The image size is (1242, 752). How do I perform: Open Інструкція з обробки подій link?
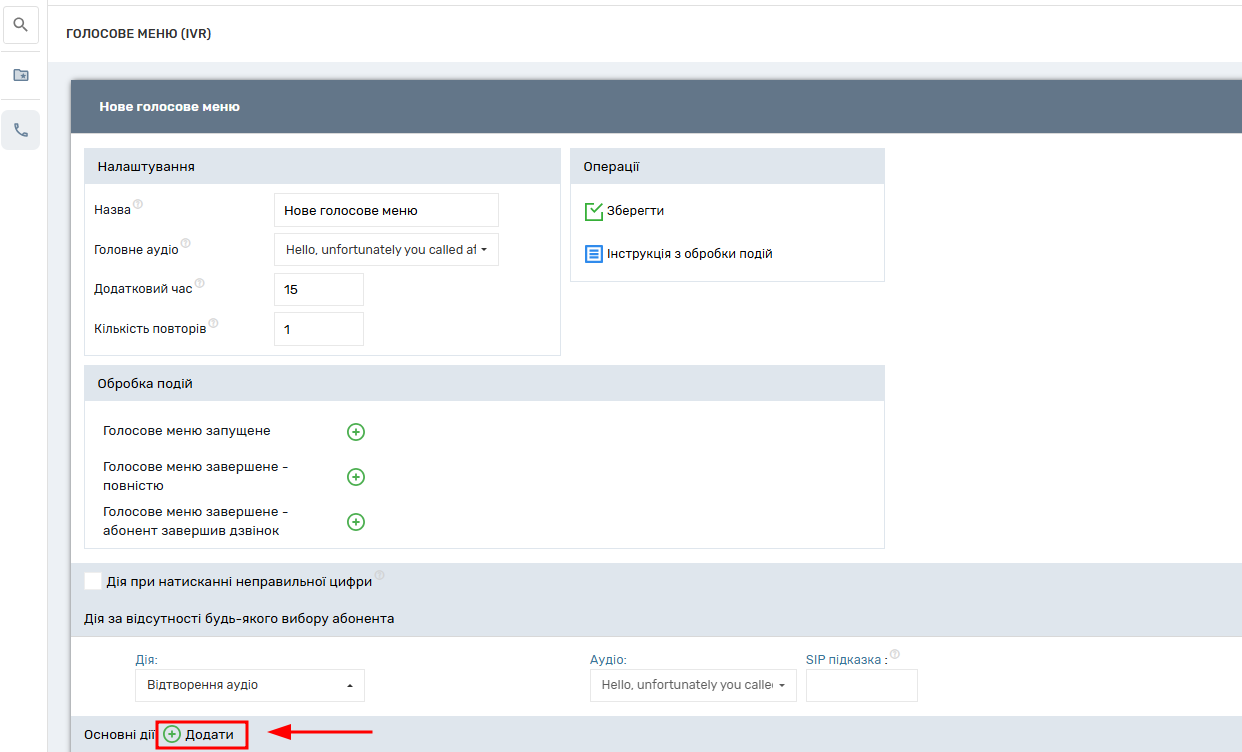pyautogui.click(x=689, y=254)
